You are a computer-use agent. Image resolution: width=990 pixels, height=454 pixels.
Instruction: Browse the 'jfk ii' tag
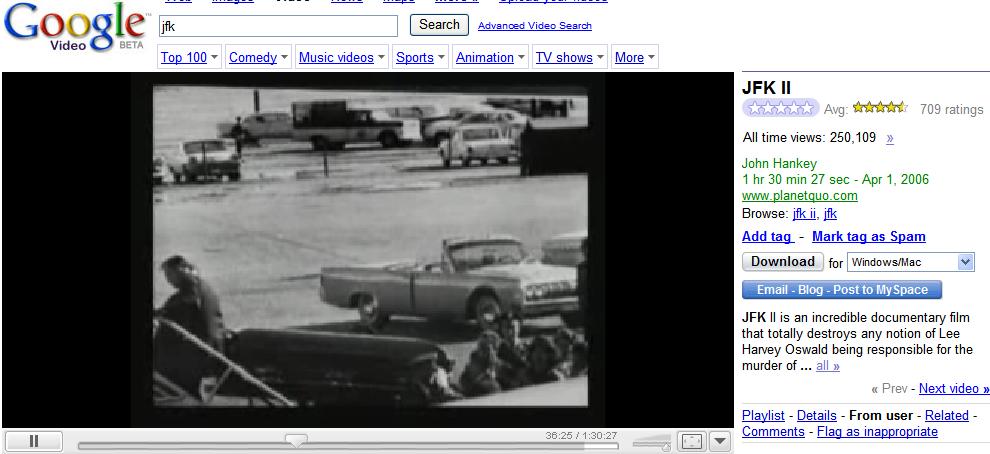coord(804,213)
